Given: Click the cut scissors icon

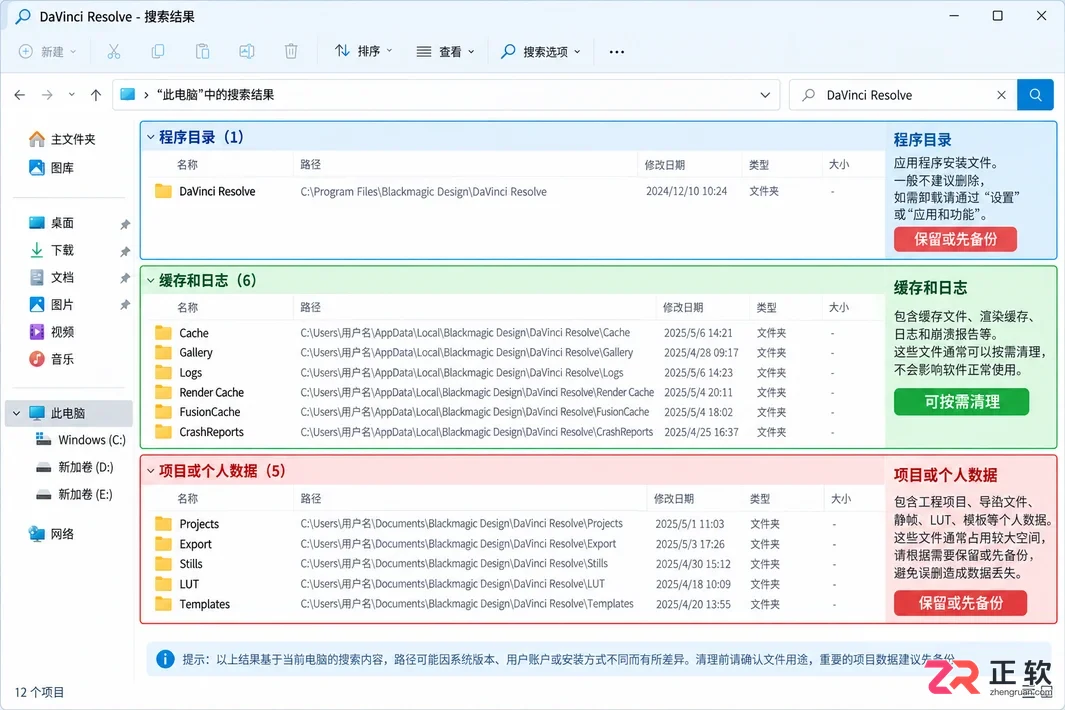Looking at the screenshot, I should tap(113, 52).
